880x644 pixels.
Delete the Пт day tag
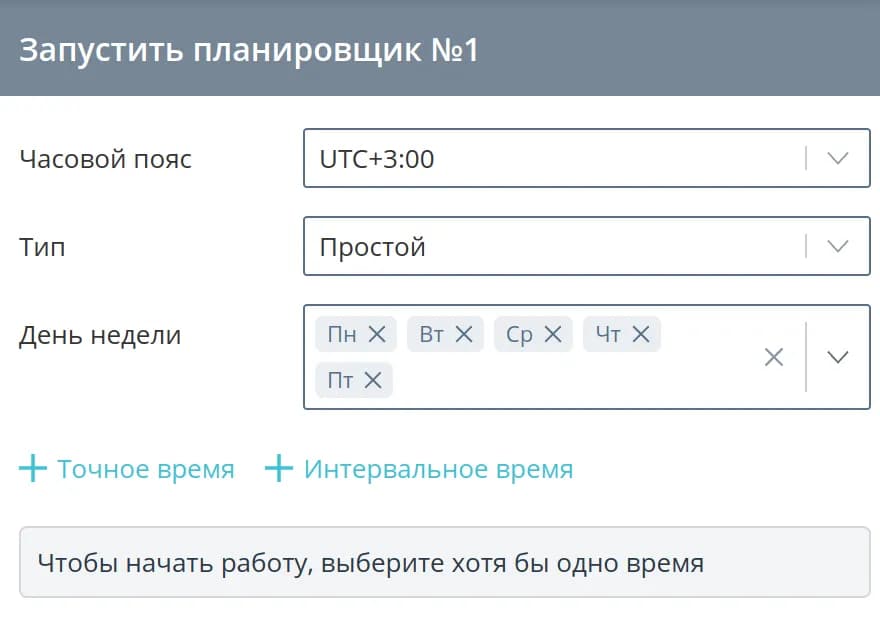(373, 380)
